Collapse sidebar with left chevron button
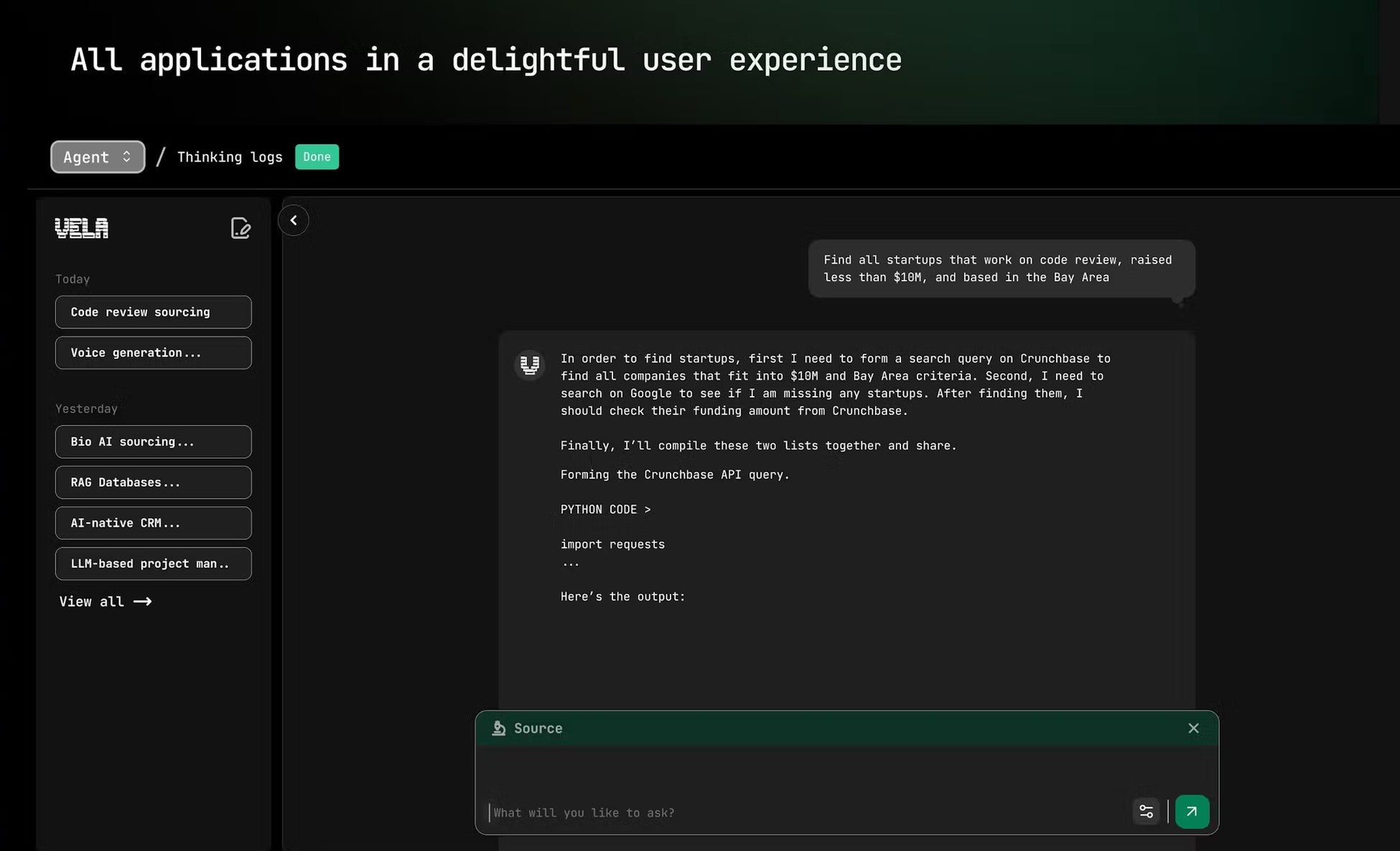 pos(293,220)
